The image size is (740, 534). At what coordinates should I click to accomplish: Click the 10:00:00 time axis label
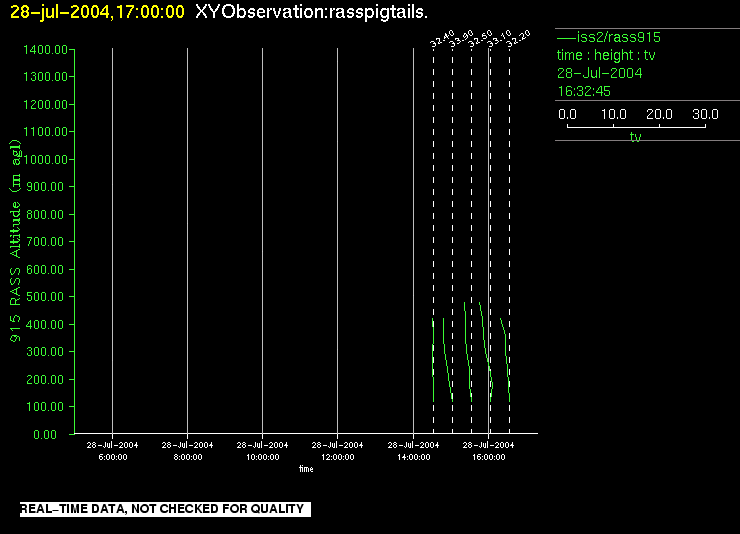262,457
